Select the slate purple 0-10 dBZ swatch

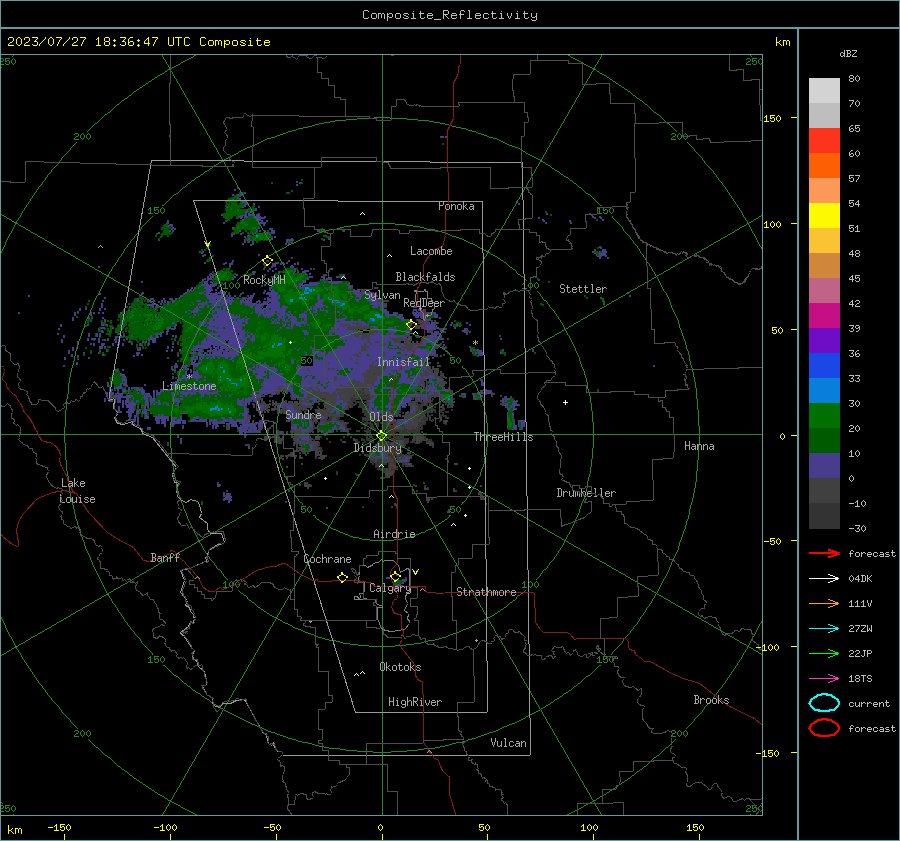(824, 466)
